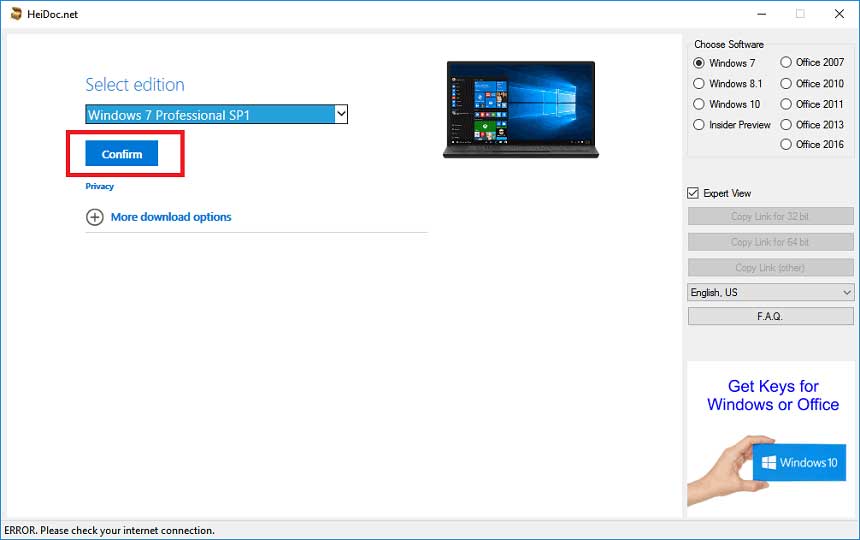The image size is (860, 540).
Task: Choose the Office 2010 radio option
Action: point(786,83)
